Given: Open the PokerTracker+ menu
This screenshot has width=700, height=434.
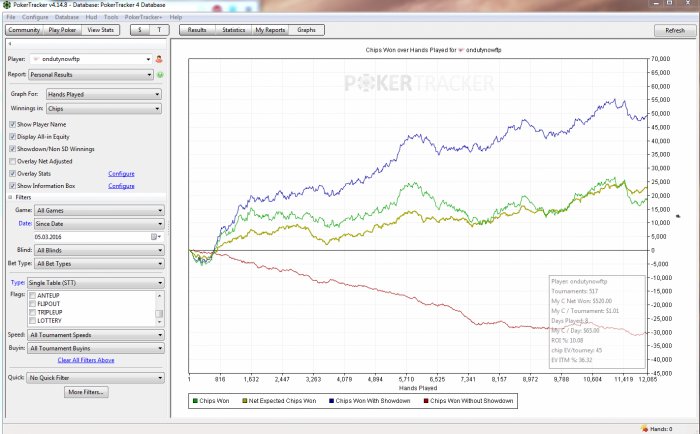Looking at the screenshot, I should pyautogui.click(x=143, y=17).
